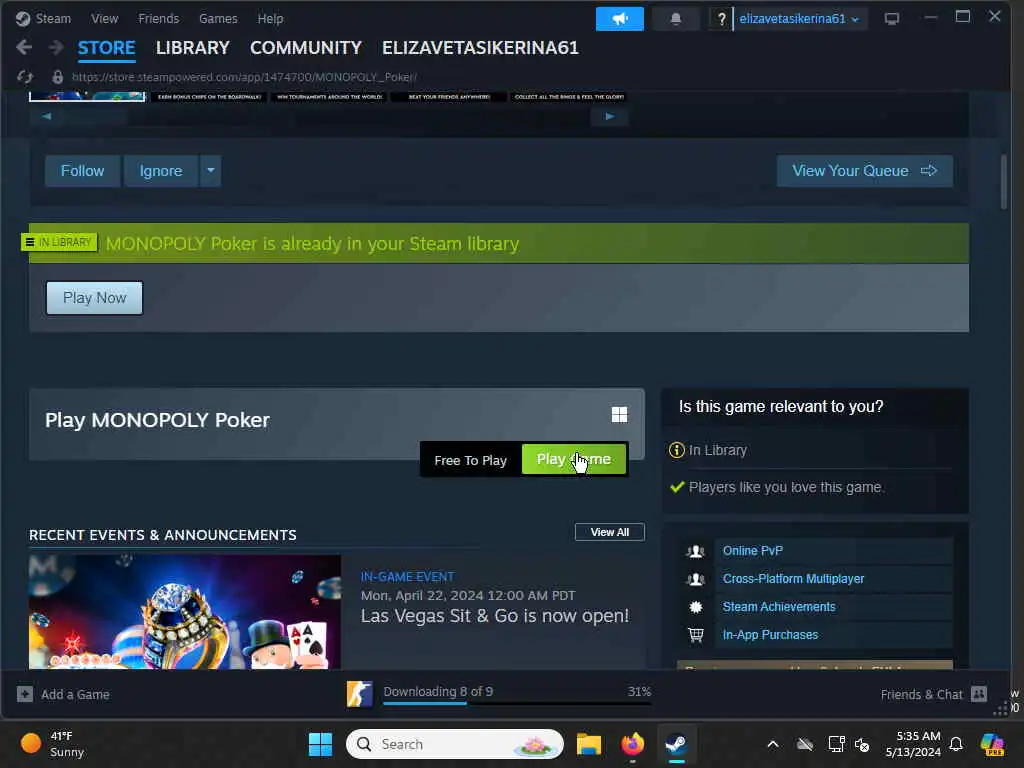Click the Windows taskbar Search box
The width and height of the screenshot is (1024, 768).
tap(455, 744)
